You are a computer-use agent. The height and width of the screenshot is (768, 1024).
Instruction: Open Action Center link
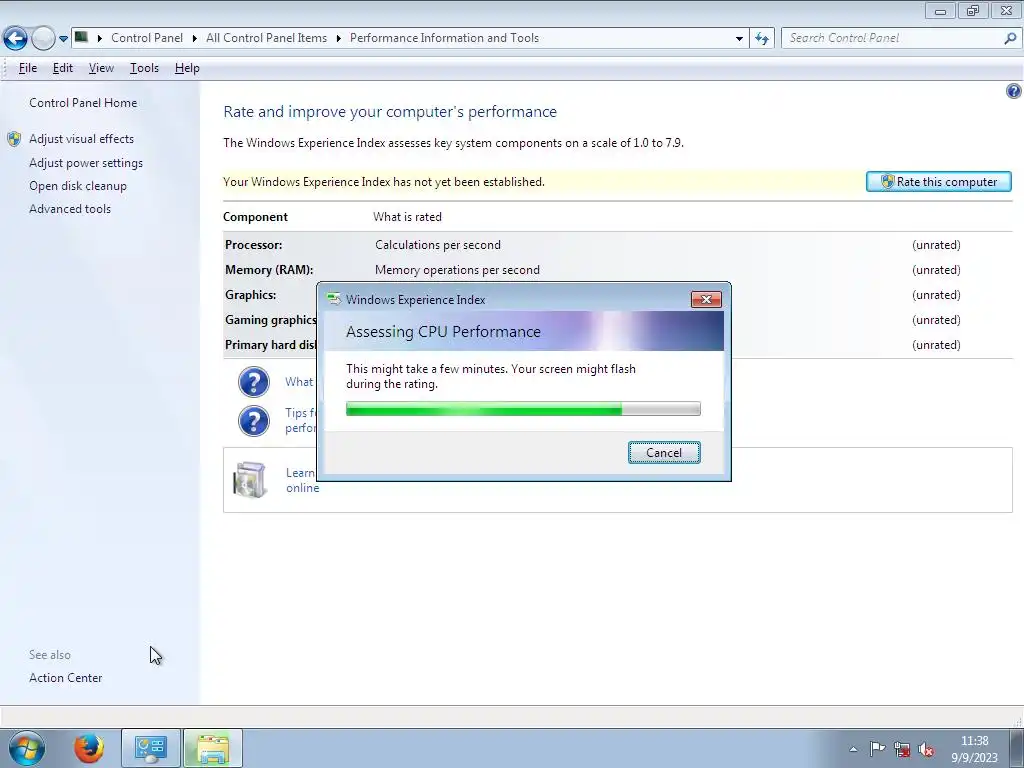tap(65, 677)
